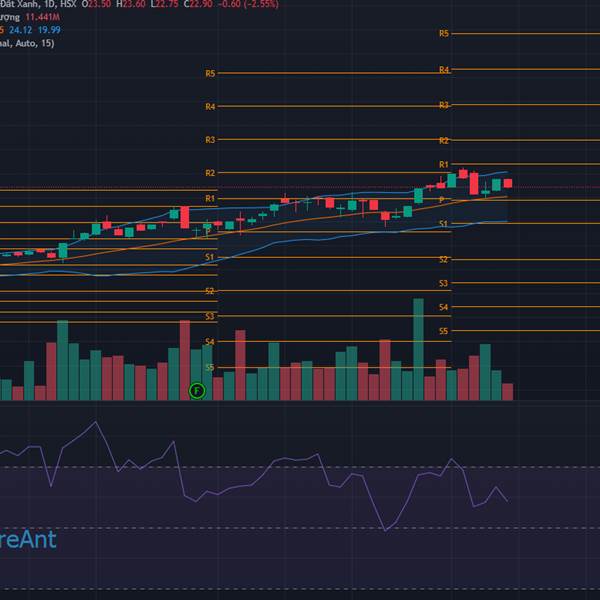Click the S2 label of the latest pivot period
Image resolution: width=600 pixels, height=600 pixels.
coord(443,259)
